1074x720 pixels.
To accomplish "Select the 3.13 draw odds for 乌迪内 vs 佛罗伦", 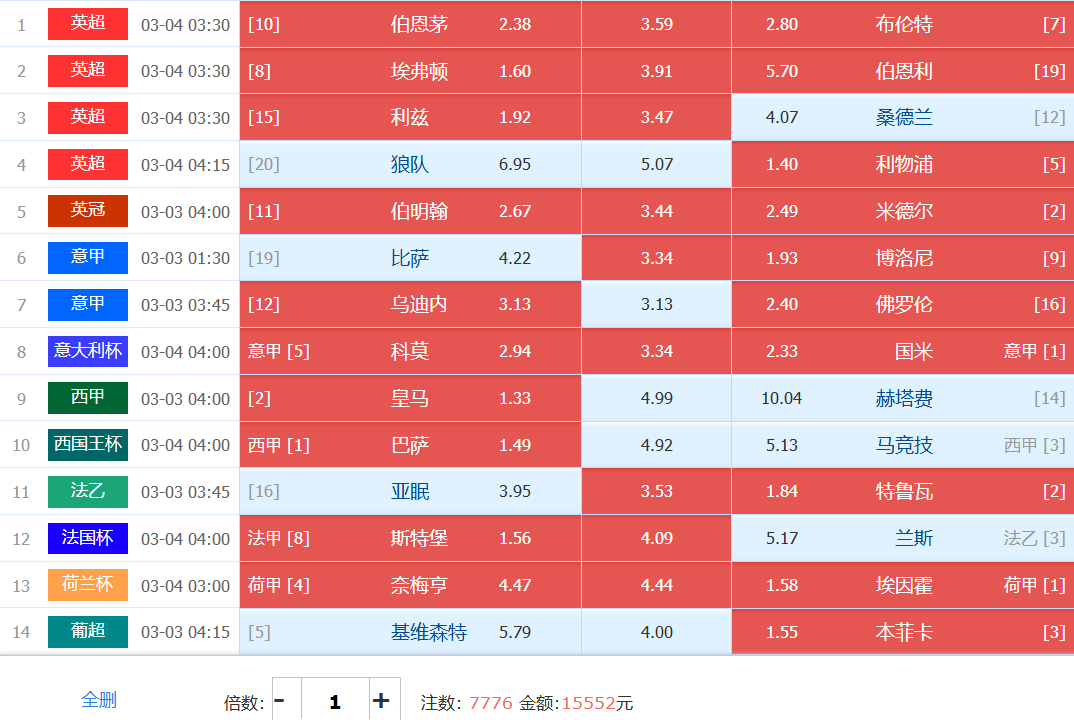I will [x=656, y=304].
